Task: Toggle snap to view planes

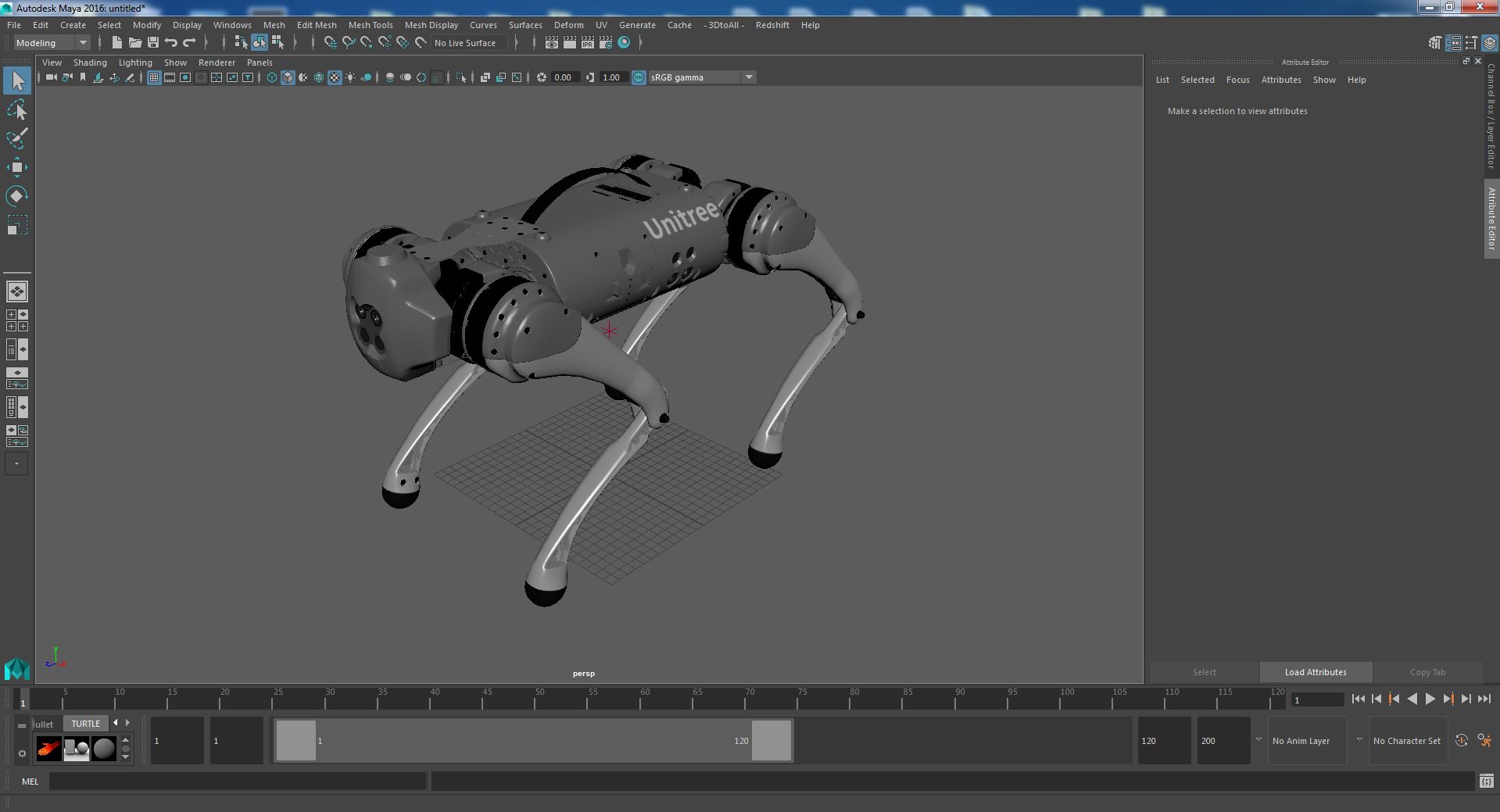Action: (403, 43)
